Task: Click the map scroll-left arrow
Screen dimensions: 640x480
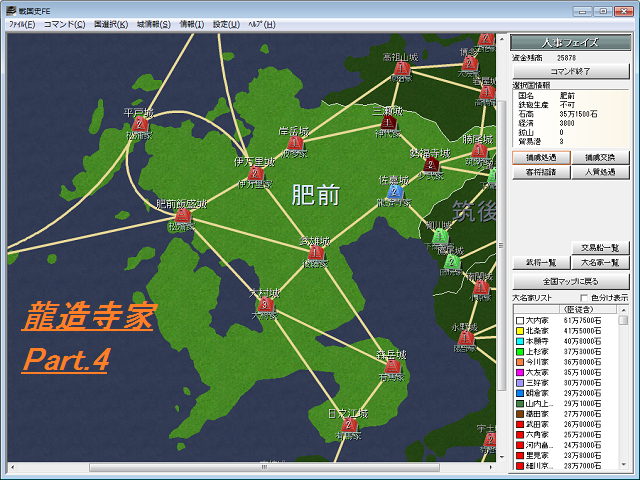Action: (13, 467)
